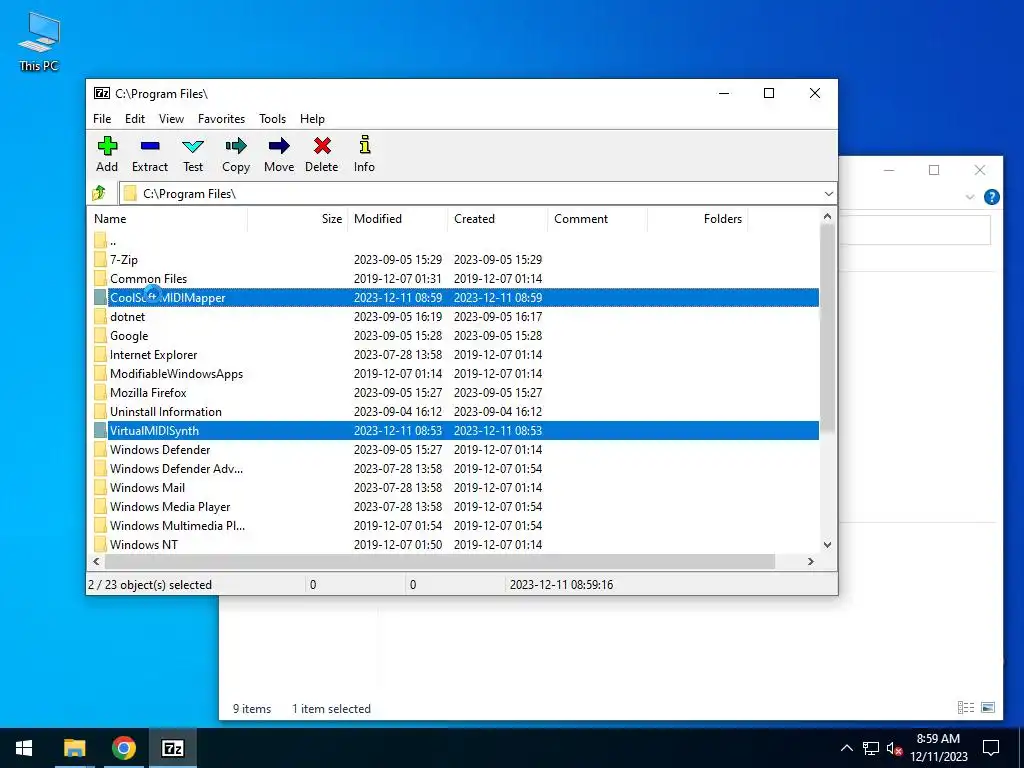Image resolution: width=1024 pixels, height=768 pixels.
Task: Click the search box in Explorer window
Action: point(914,230)
